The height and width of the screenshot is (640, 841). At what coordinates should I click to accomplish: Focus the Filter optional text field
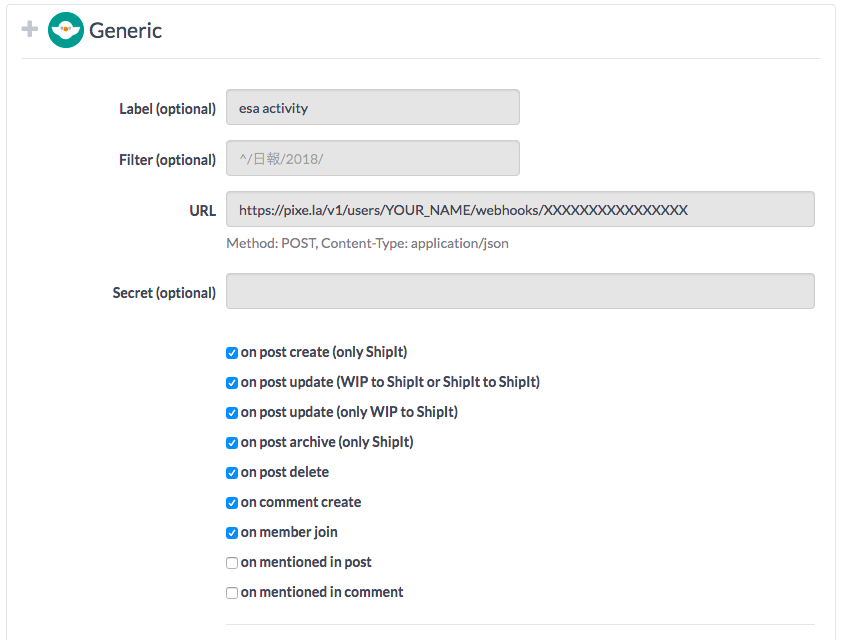(372, 159)
